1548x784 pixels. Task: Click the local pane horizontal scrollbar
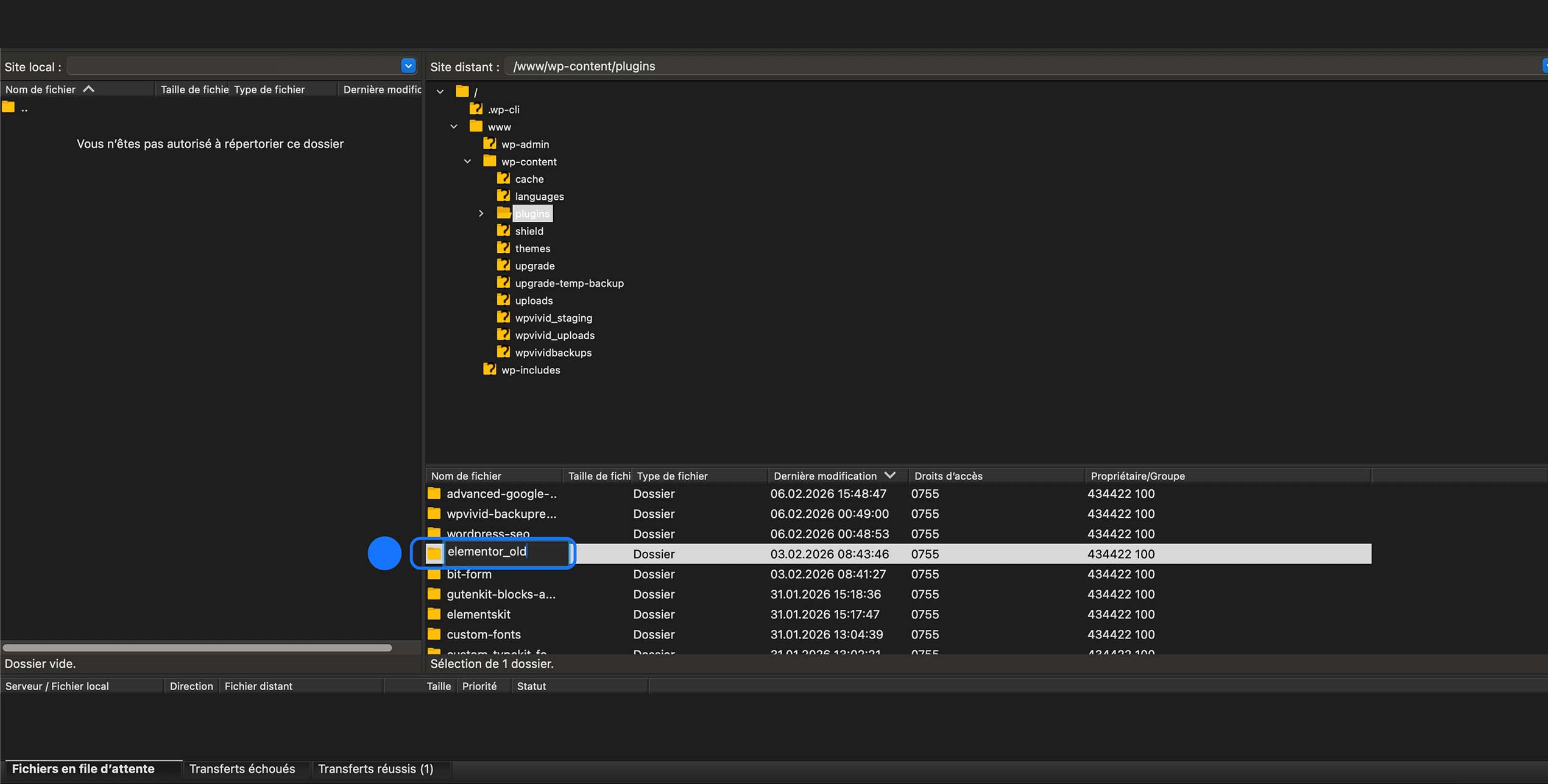(x=197, y=648)
